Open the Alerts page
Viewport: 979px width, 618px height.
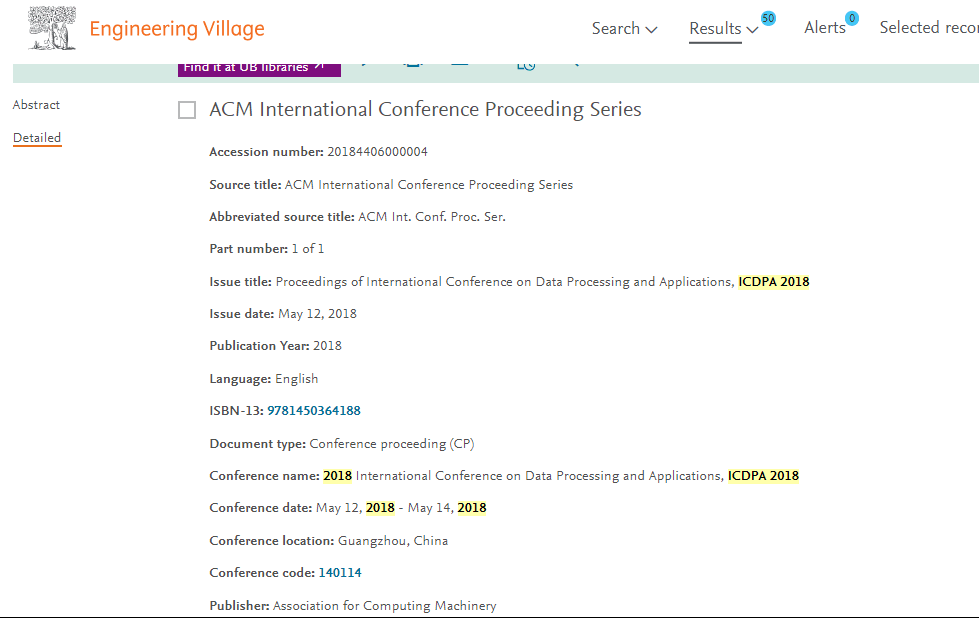824,27
